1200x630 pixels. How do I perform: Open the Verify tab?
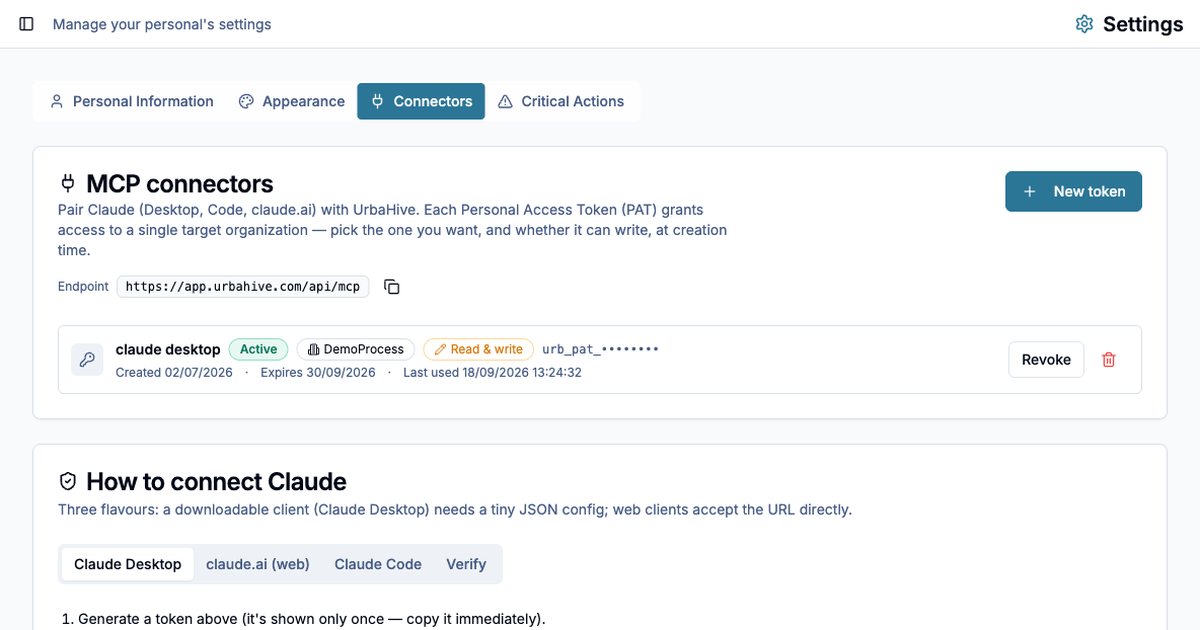tap(466, 564)
